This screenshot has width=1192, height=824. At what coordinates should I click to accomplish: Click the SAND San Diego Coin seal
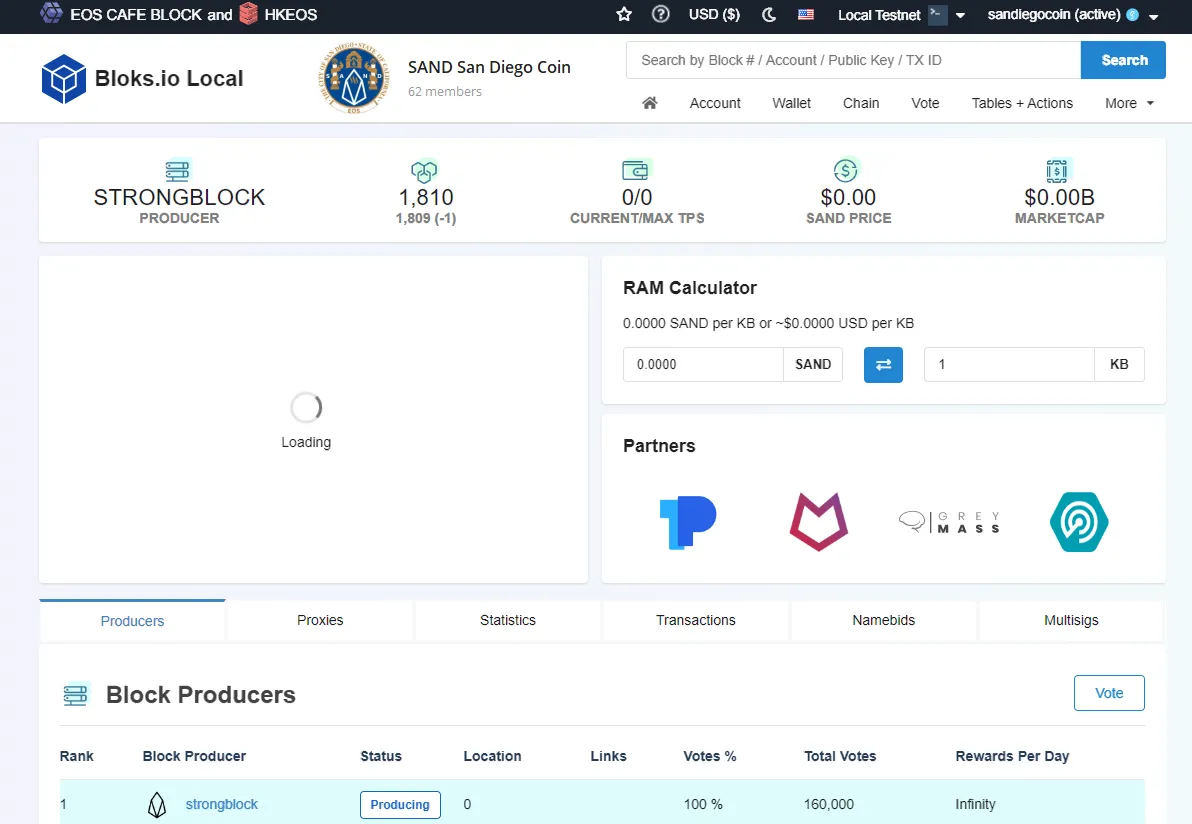353,79
